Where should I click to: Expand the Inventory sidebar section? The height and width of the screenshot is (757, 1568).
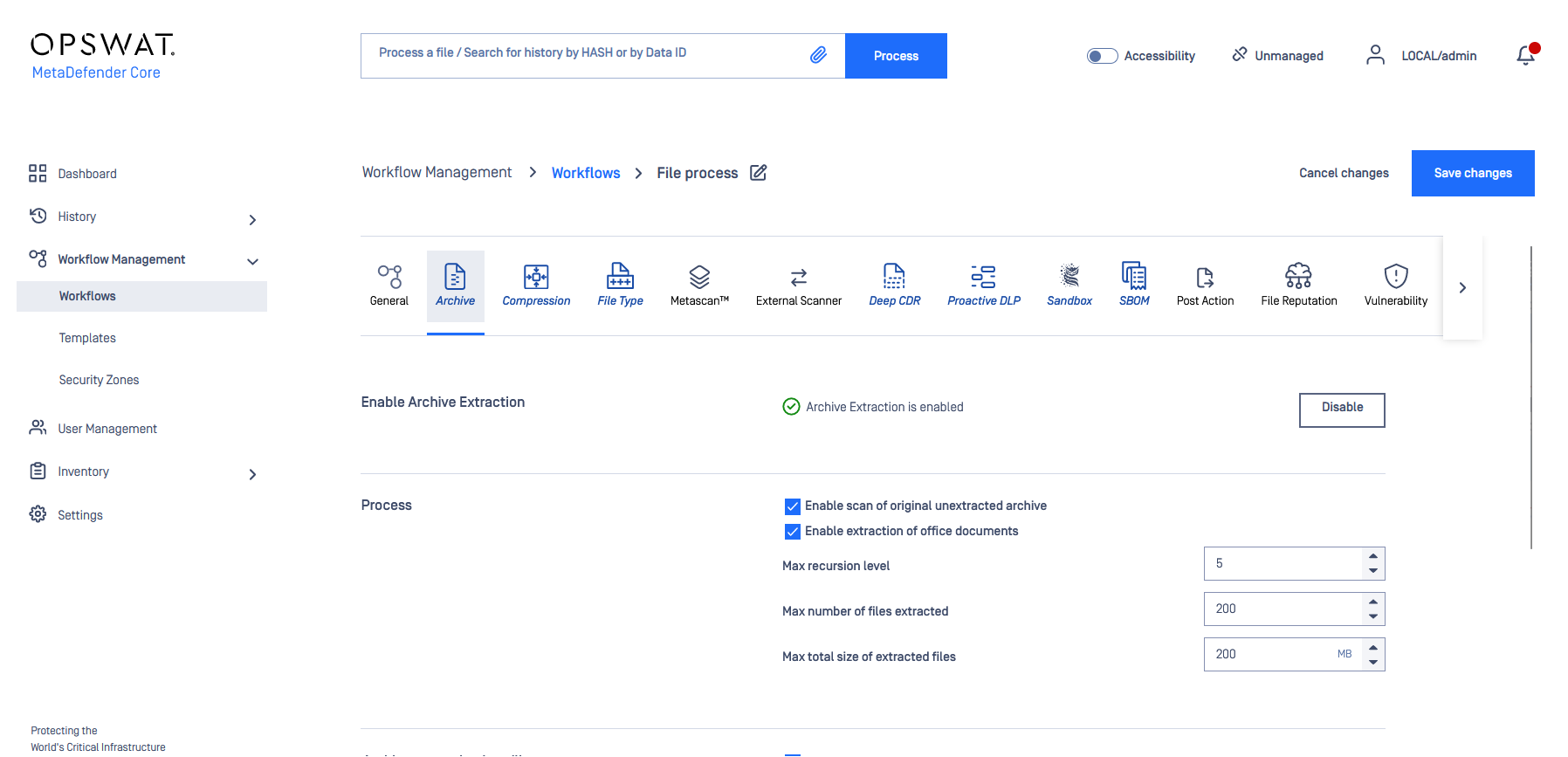coord(252,475)
